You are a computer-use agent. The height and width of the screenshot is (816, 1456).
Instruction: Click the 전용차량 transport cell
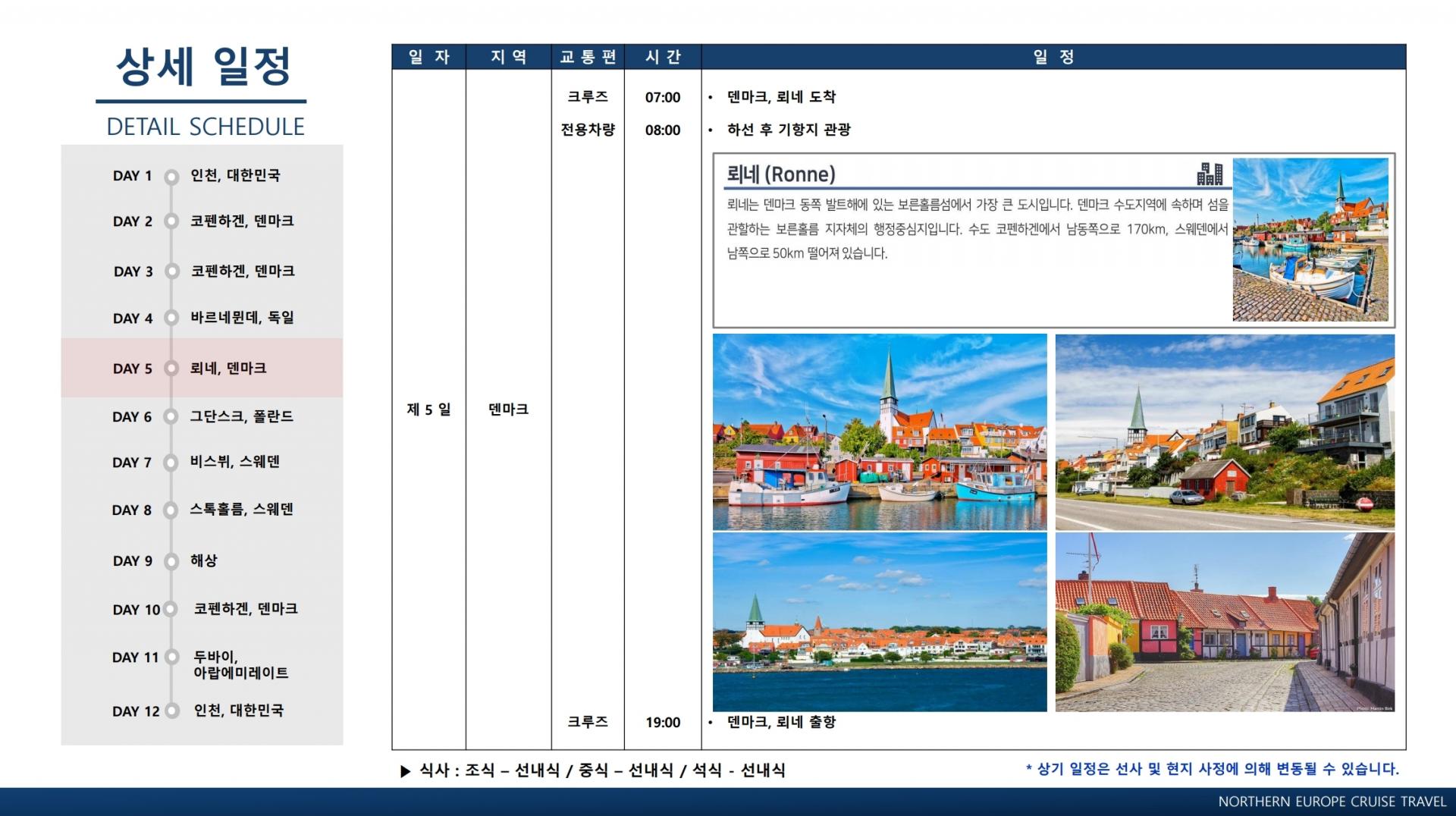point(588,130)
